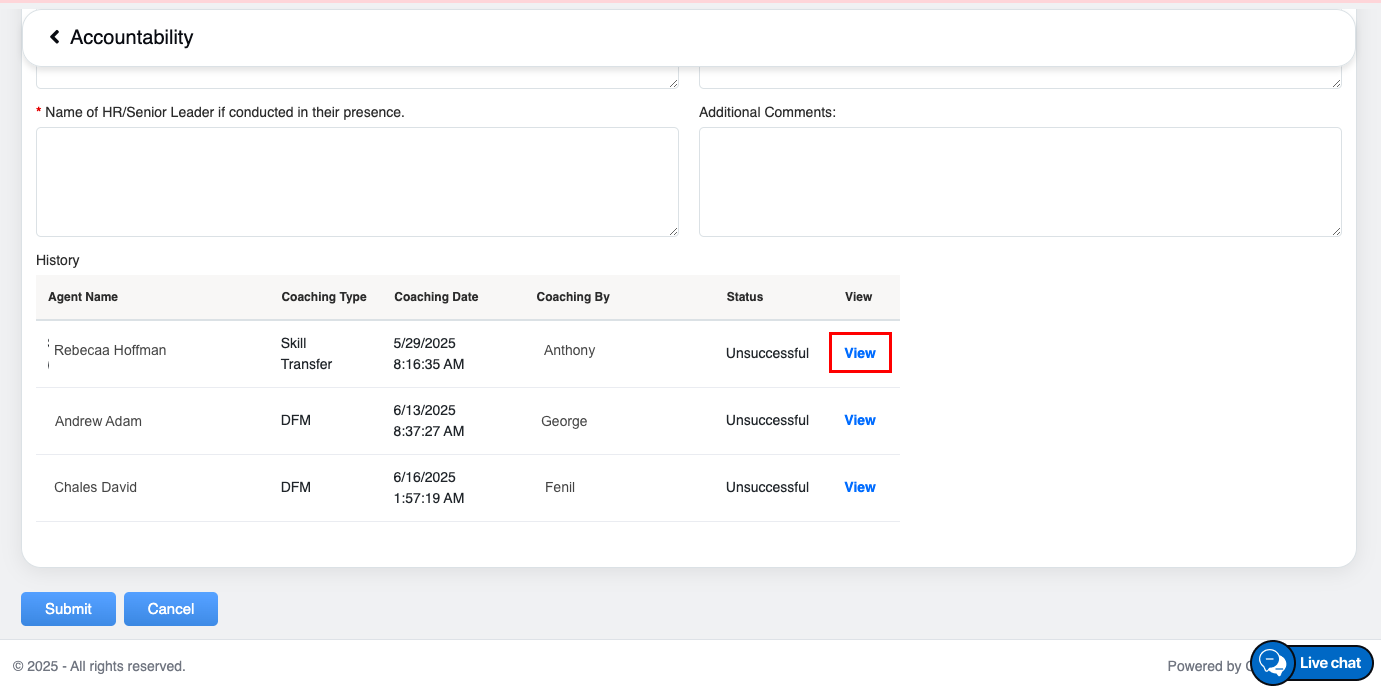Click the Coaching By column header

pos(573,297)
